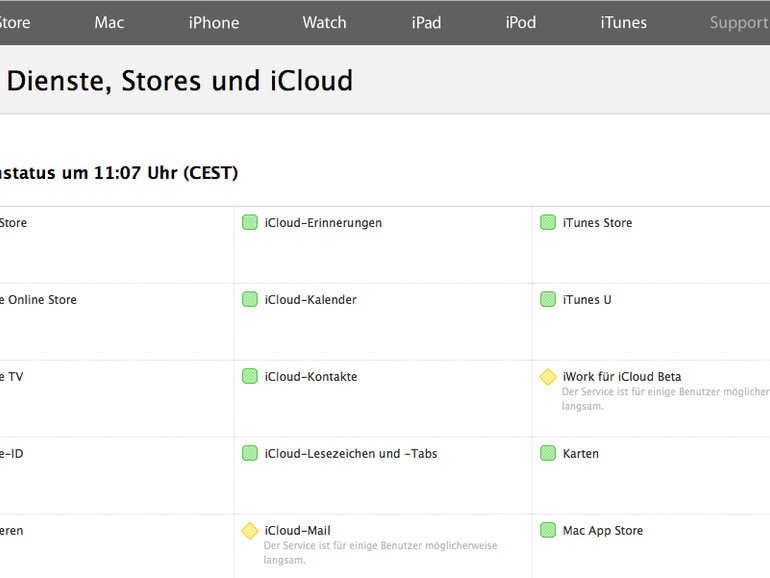The image size is (770, 578).
Task: Click green icon beside iCloud-Lesezeichen und -Tabs
Action: click(249, 453)
